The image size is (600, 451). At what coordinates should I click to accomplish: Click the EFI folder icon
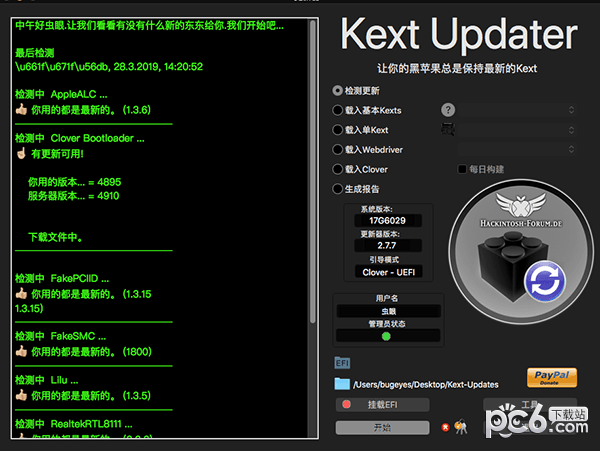click(x=342, y=363)
